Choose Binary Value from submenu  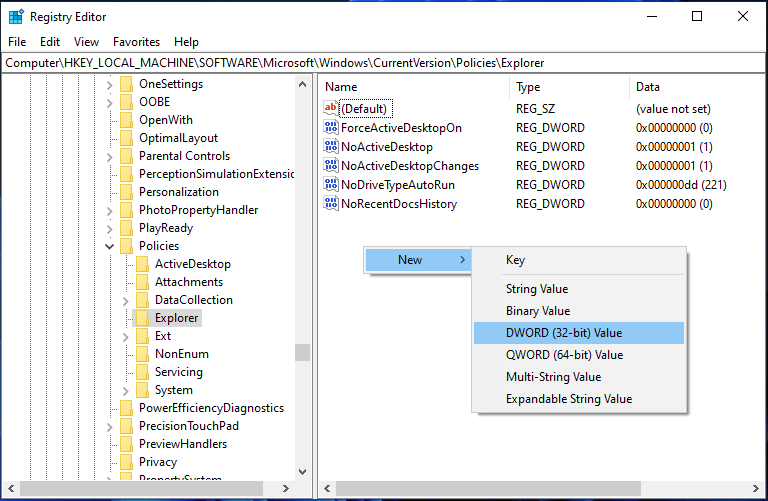tap(579, 311)
